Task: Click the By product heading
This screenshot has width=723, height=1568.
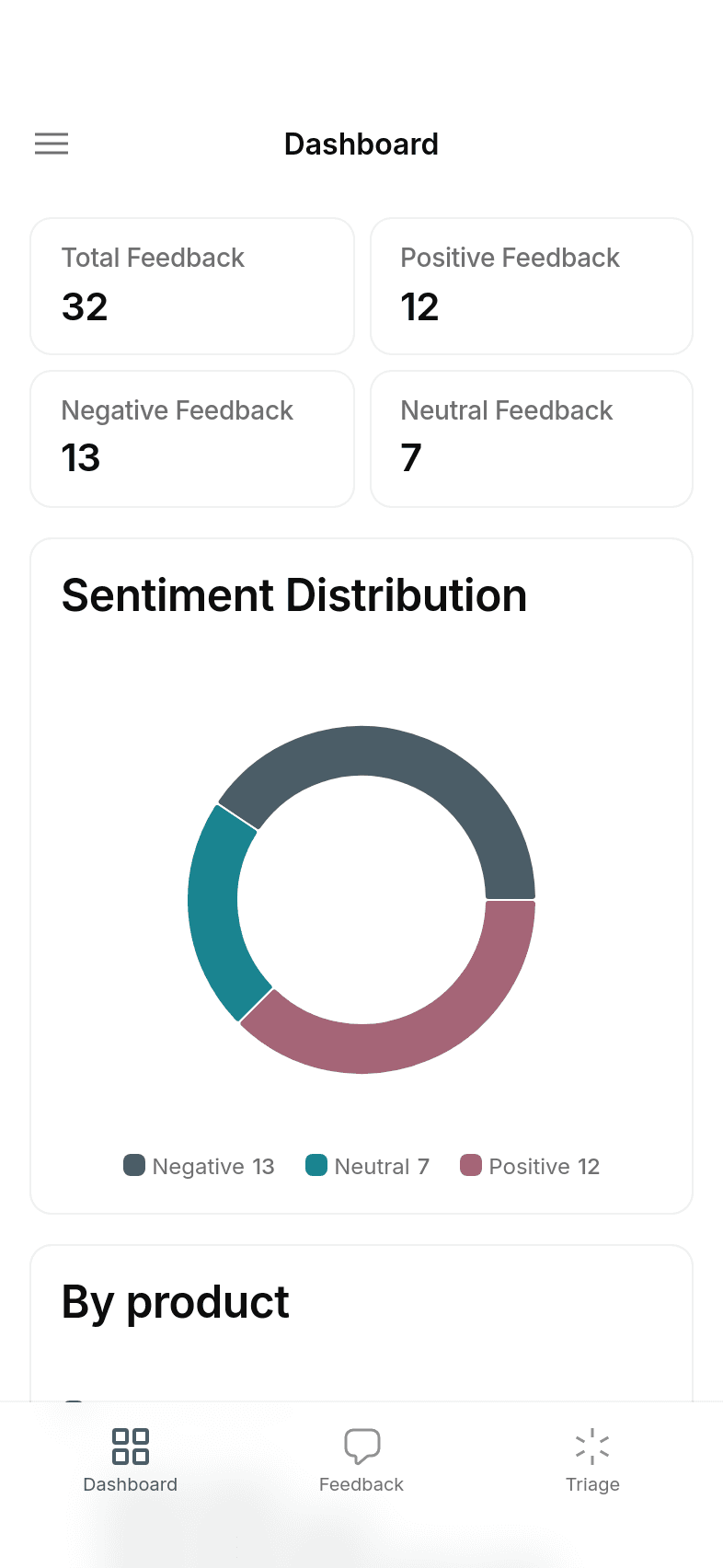Action: click(176, 1303)
